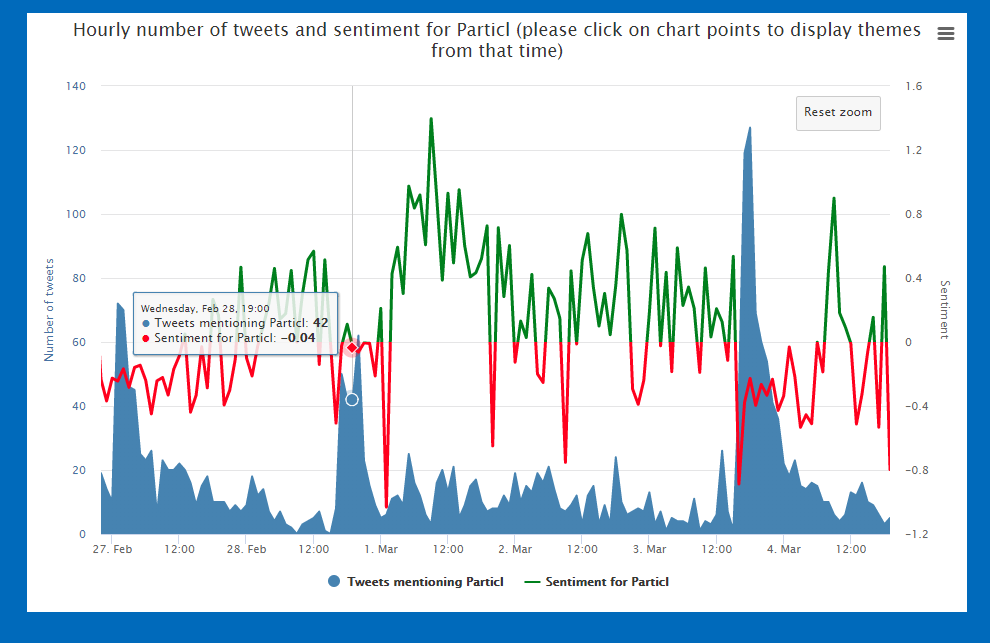Click the chart title 'Hourly number of tweets'

pyautogui.click(x=497, y=40)
